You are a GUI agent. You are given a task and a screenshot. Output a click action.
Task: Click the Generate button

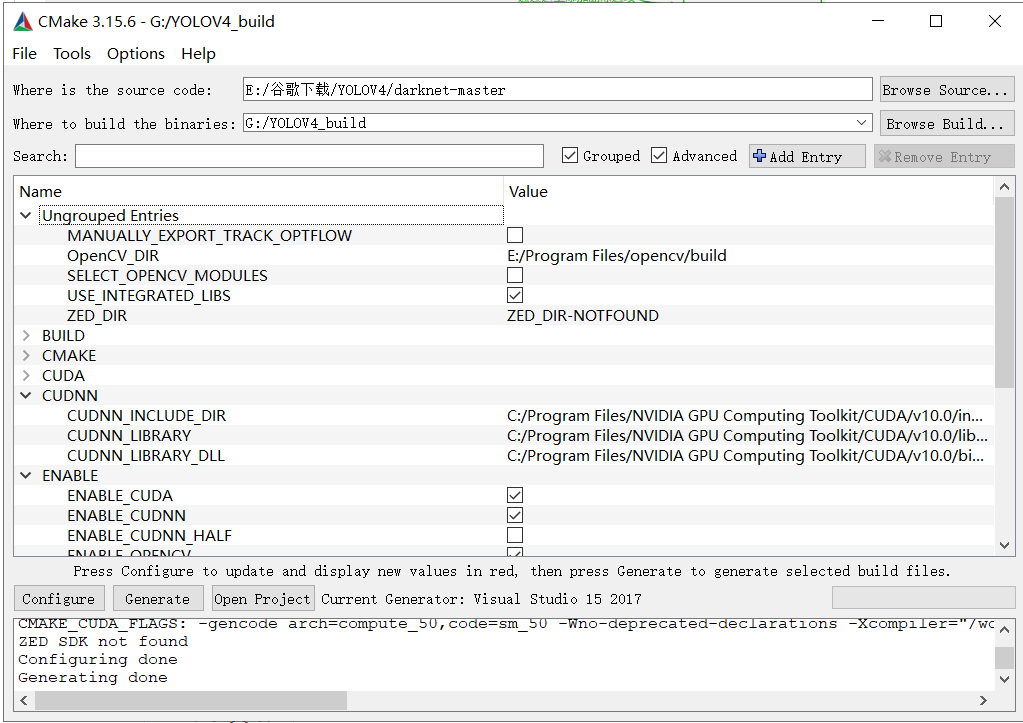157,598
